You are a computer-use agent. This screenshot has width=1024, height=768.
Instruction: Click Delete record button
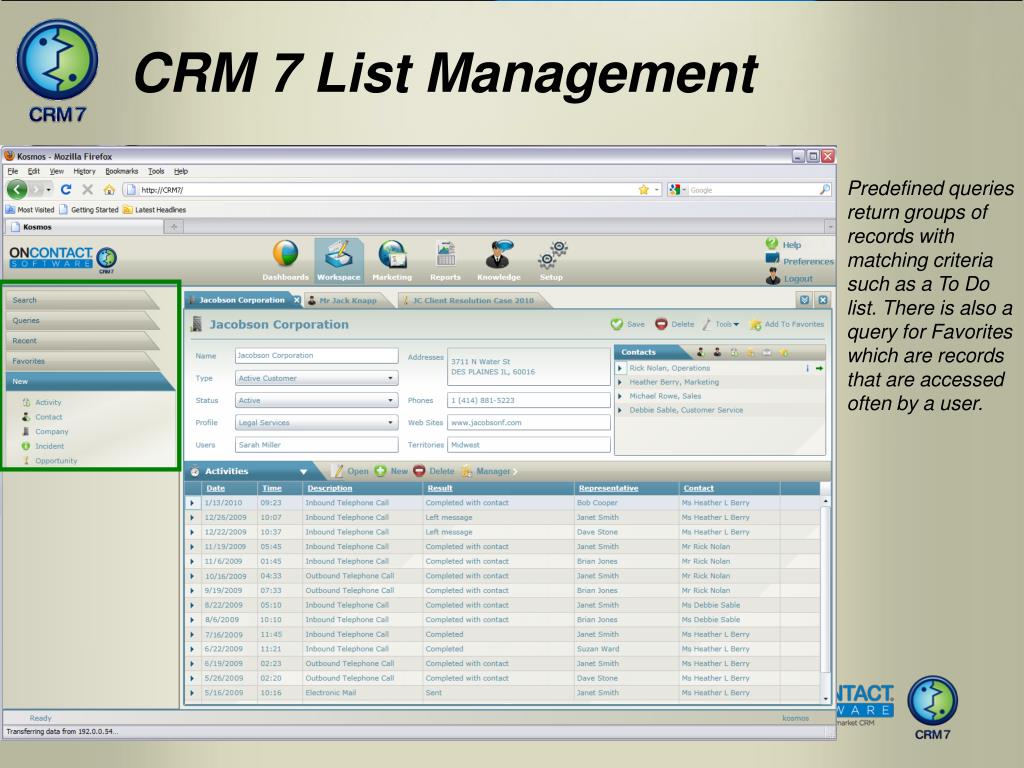pos(675,324)
